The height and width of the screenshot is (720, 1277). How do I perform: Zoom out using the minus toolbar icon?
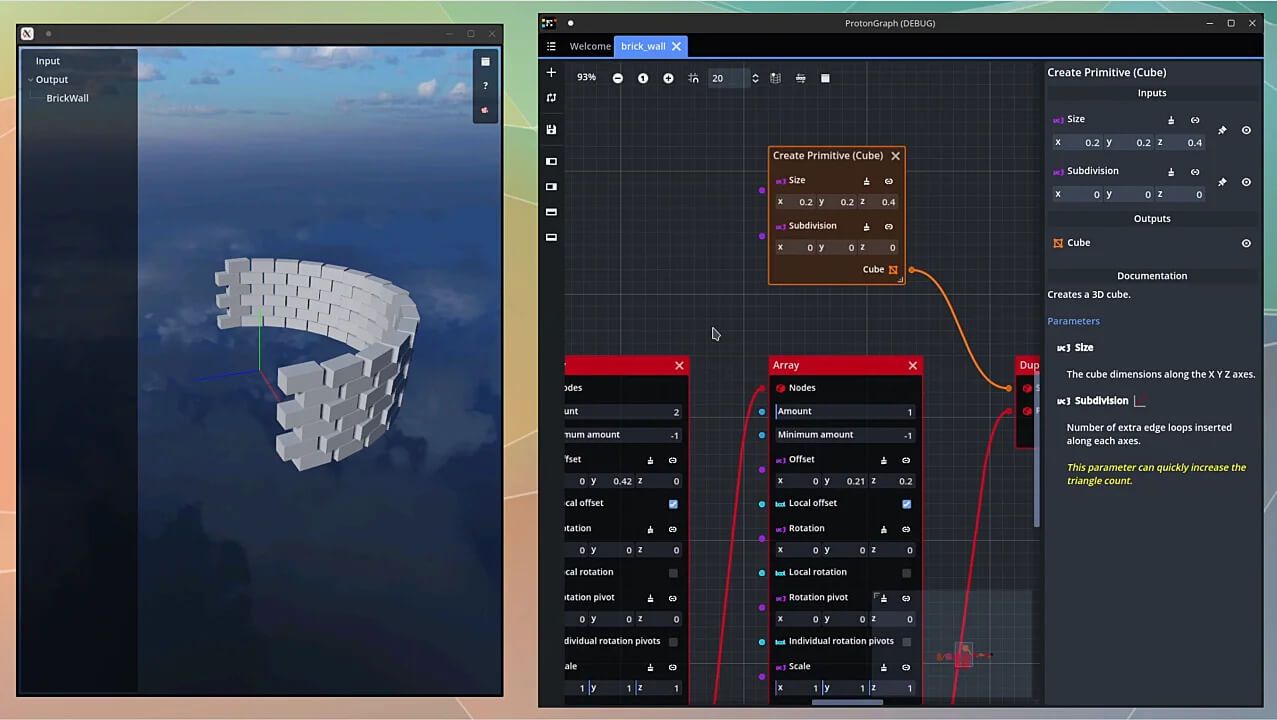(x=618, y=77)
